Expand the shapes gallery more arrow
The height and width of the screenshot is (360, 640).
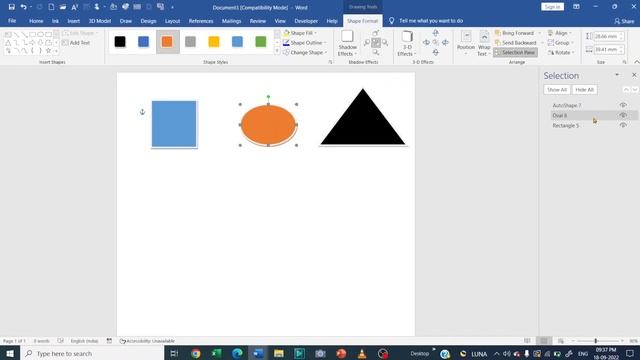[56, 51]
